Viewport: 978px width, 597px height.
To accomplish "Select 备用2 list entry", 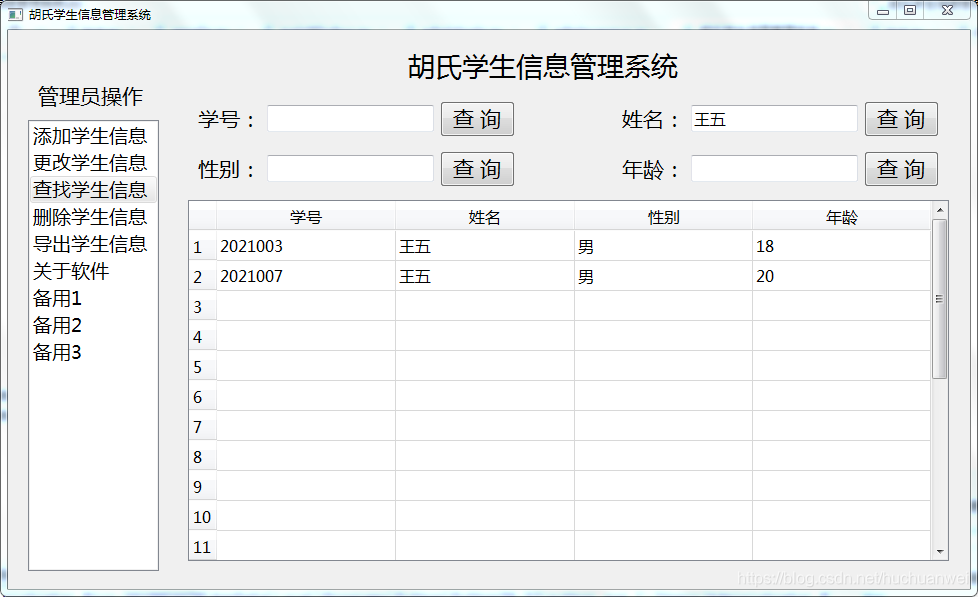I will [93, 325].
